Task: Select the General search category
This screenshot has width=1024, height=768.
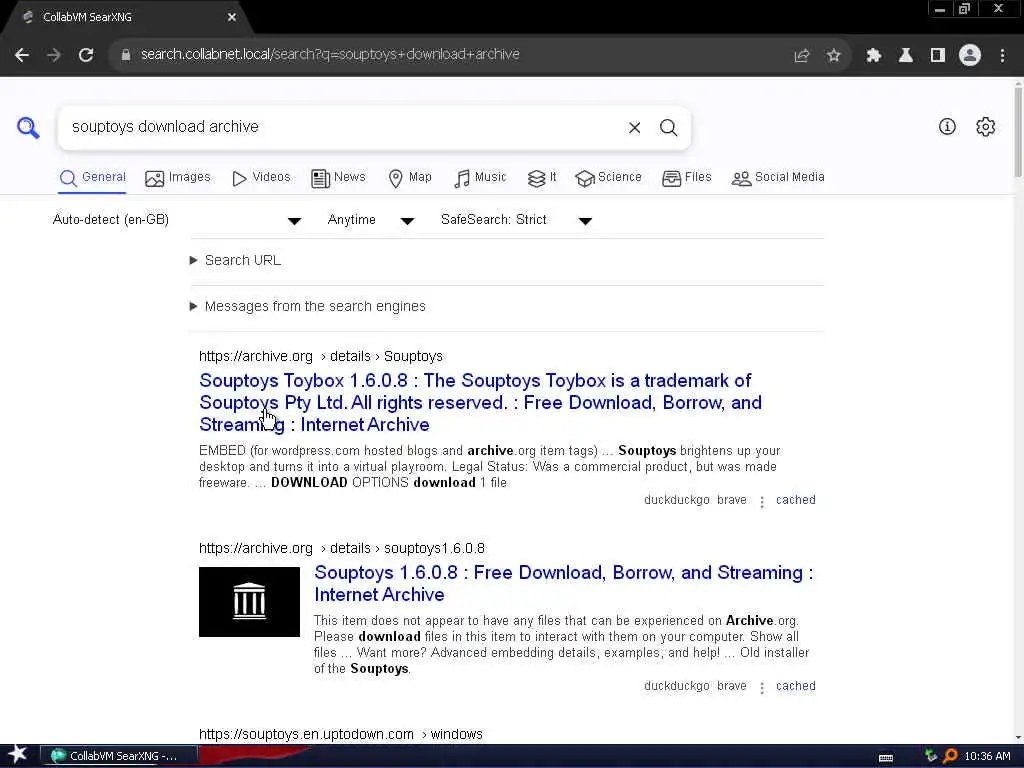Action: tap(92, 178)
